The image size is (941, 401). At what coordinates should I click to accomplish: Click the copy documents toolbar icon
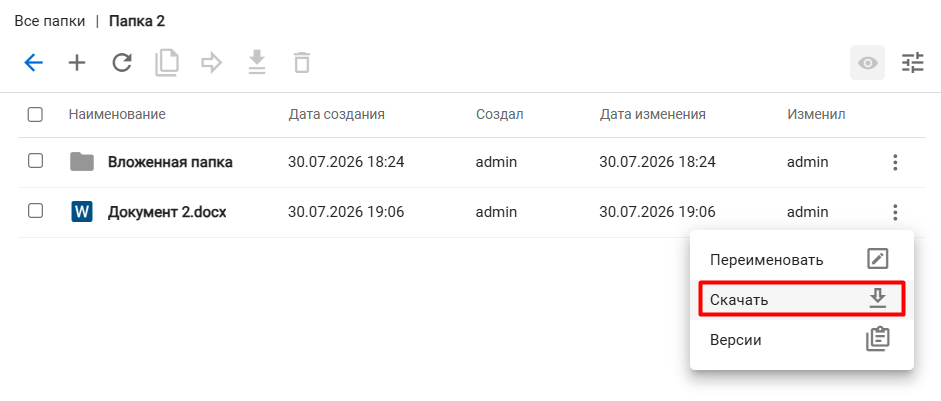click(x=167, y=63)
